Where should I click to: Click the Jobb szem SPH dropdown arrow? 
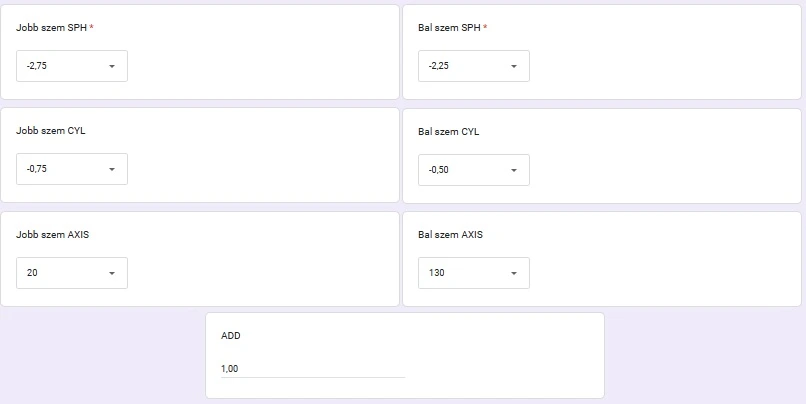click(111, 66)
